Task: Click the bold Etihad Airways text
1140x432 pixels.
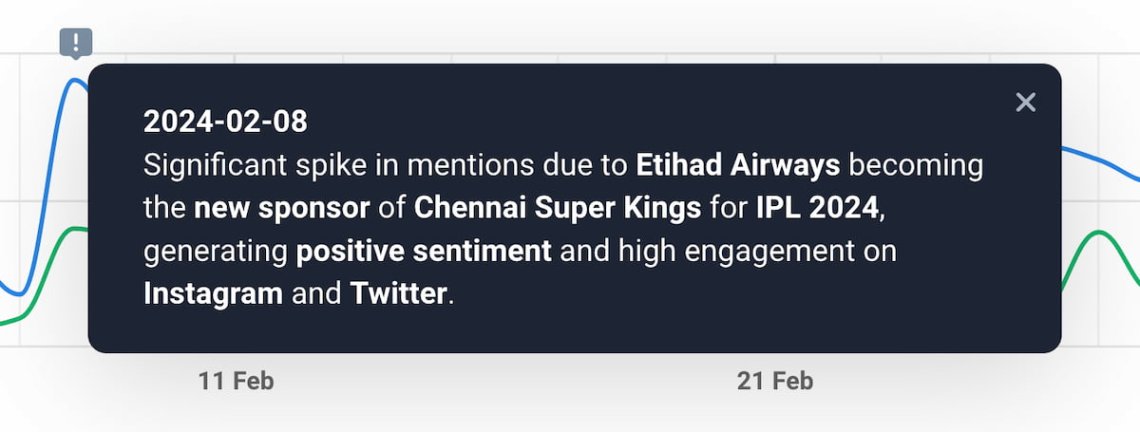Action: click(738, 165)
